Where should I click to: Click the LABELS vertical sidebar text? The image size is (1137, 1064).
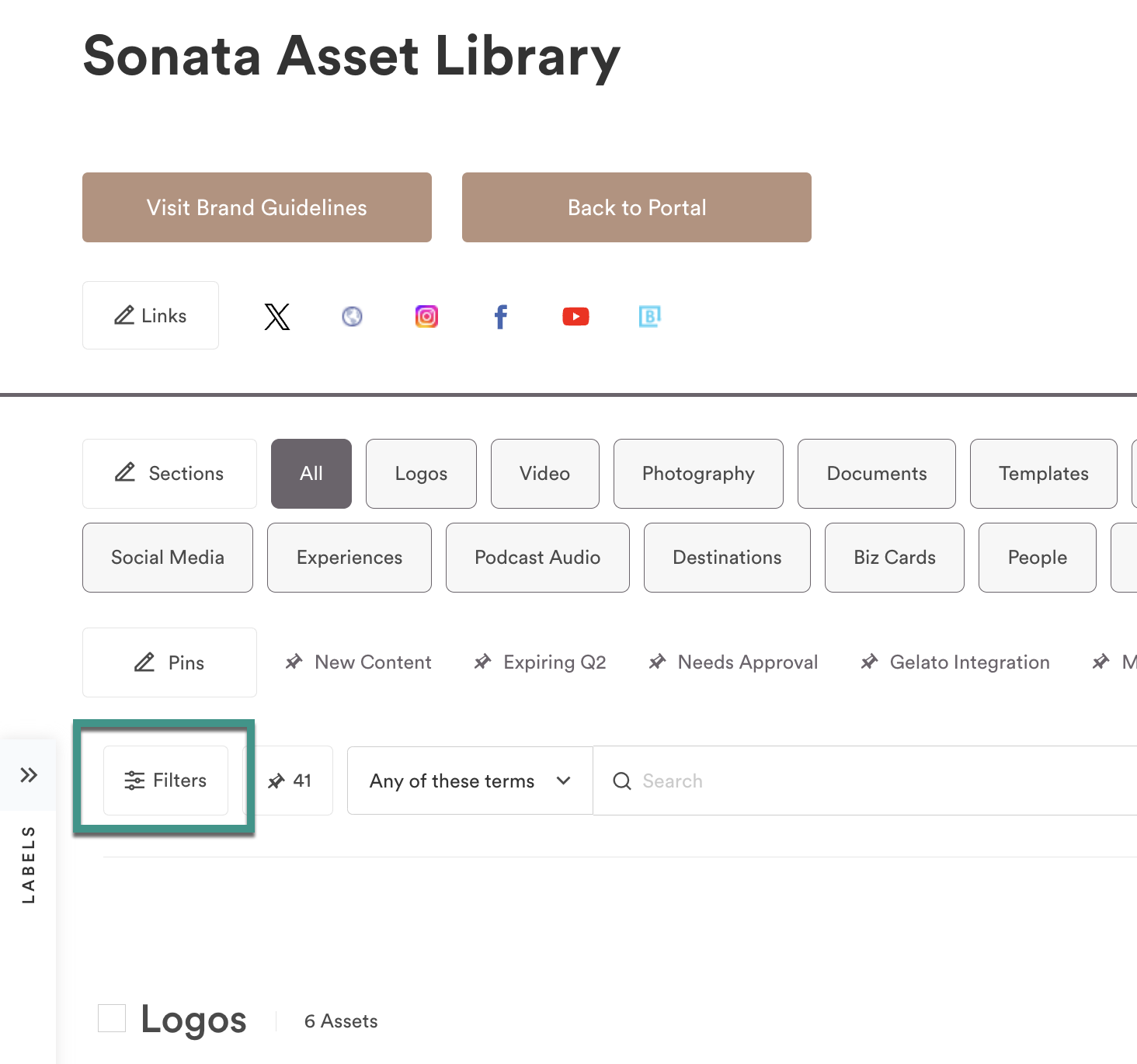click(x=29, y=864)
